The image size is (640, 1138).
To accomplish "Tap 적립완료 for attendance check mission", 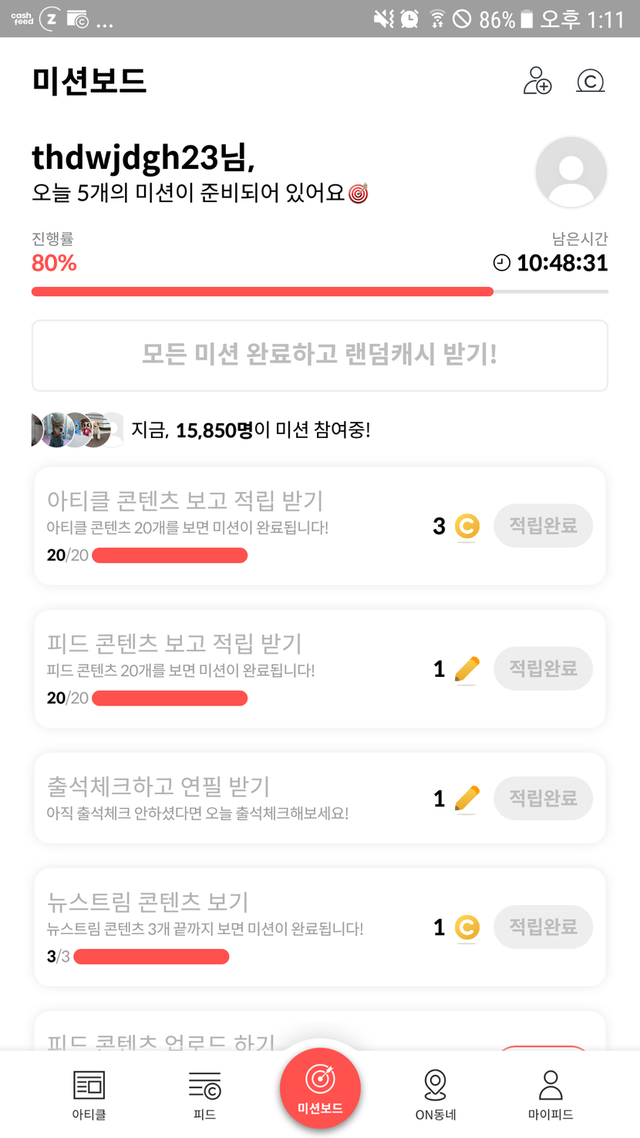I will pyautogui.click(x=543, y=798).
